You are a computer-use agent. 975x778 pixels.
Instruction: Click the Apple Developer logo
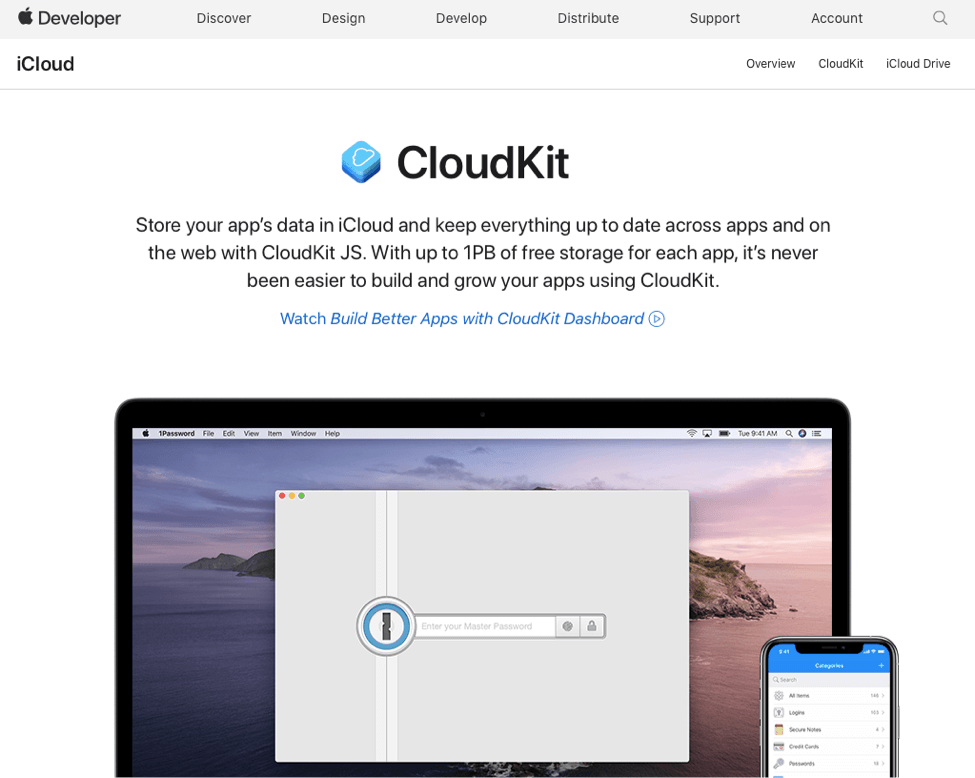pyautogui.click(x=69, y=18)
